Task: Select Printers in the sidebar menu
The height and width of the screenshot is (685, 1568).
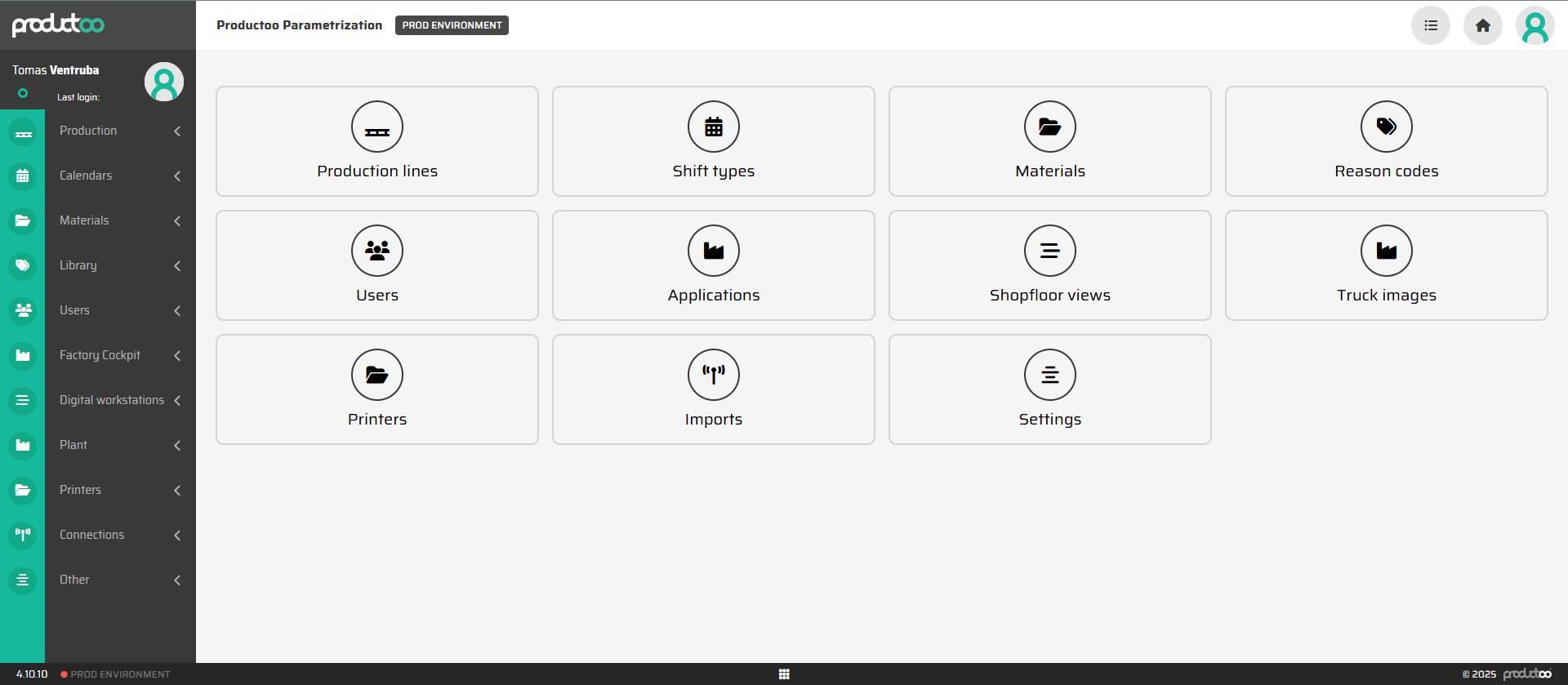Action: 80,490
